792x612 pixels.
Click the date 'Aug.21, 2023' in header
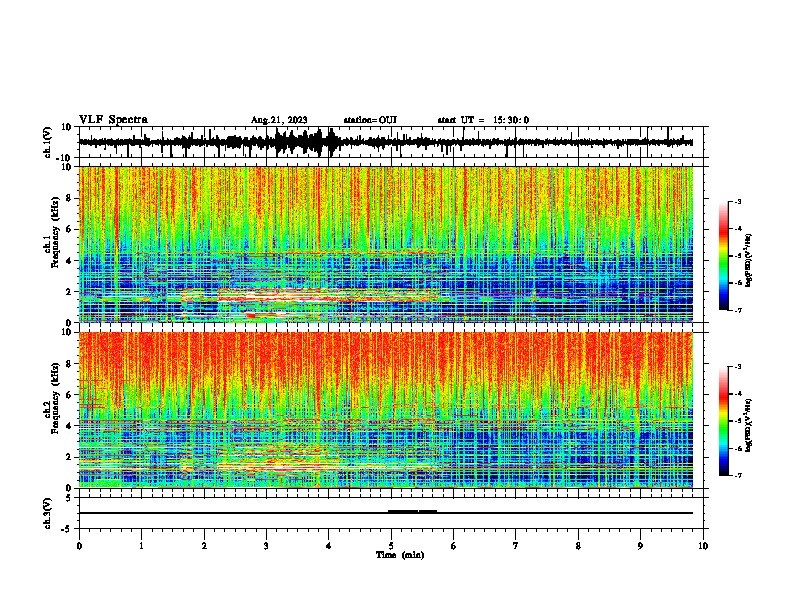(x=279, y=120)
